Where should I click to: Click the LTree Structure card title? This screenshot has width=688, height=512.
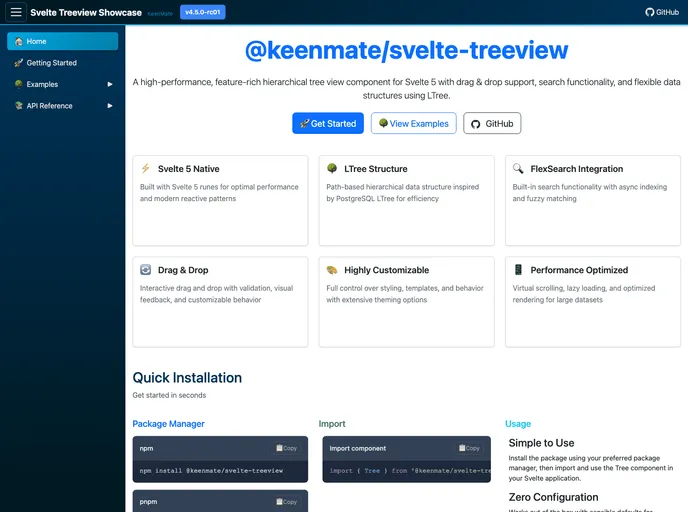tap(376, 169)
